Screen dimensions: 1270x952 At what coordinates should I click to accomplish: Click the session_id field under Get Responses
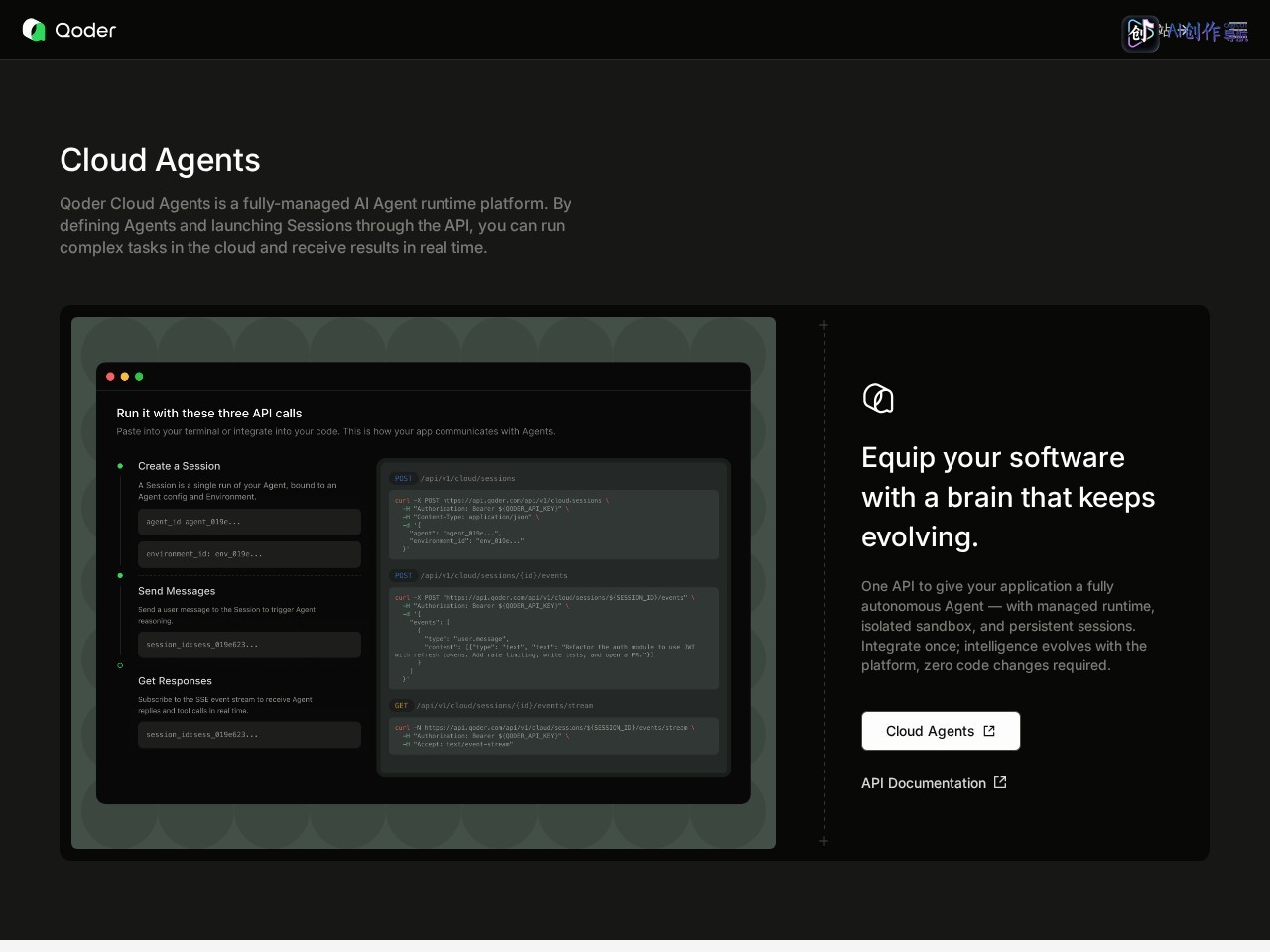click(249, 735)
